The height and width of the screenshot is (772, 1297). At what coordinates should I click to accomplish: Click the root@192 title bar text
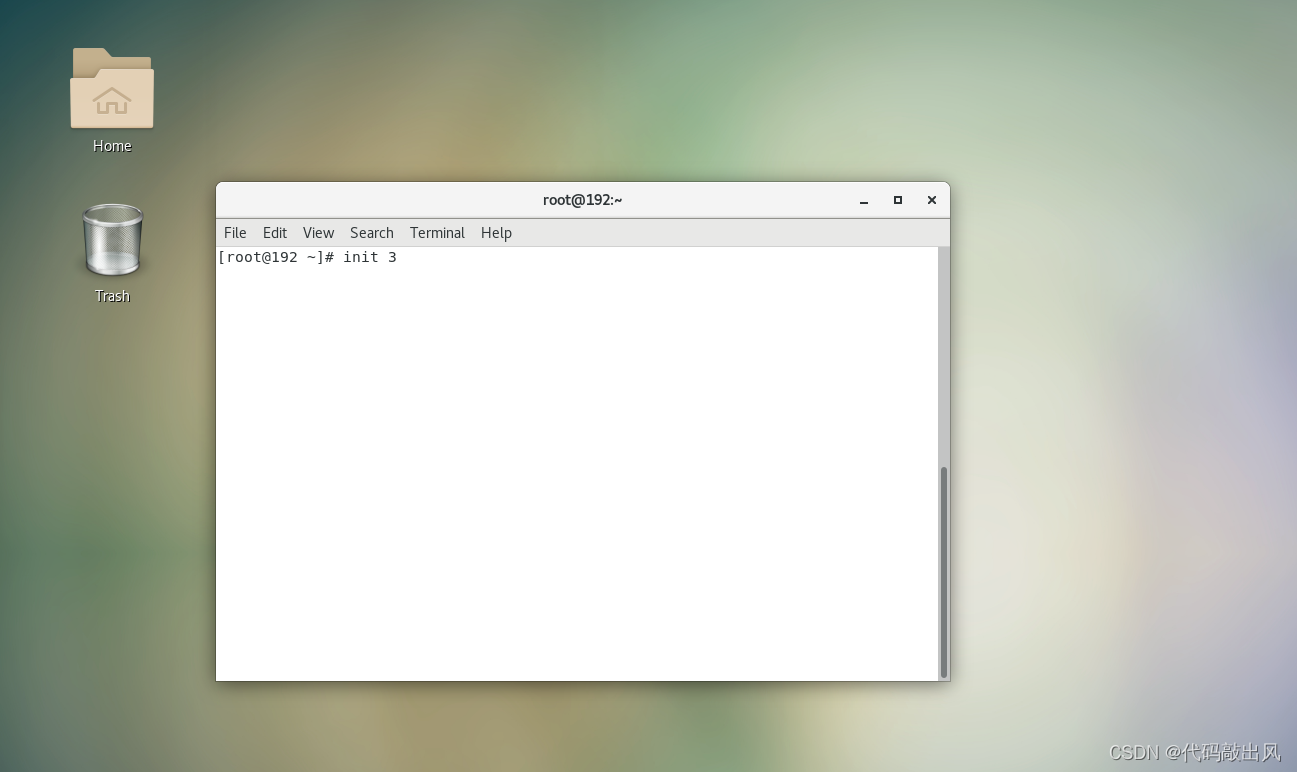[x=581, y=199]
